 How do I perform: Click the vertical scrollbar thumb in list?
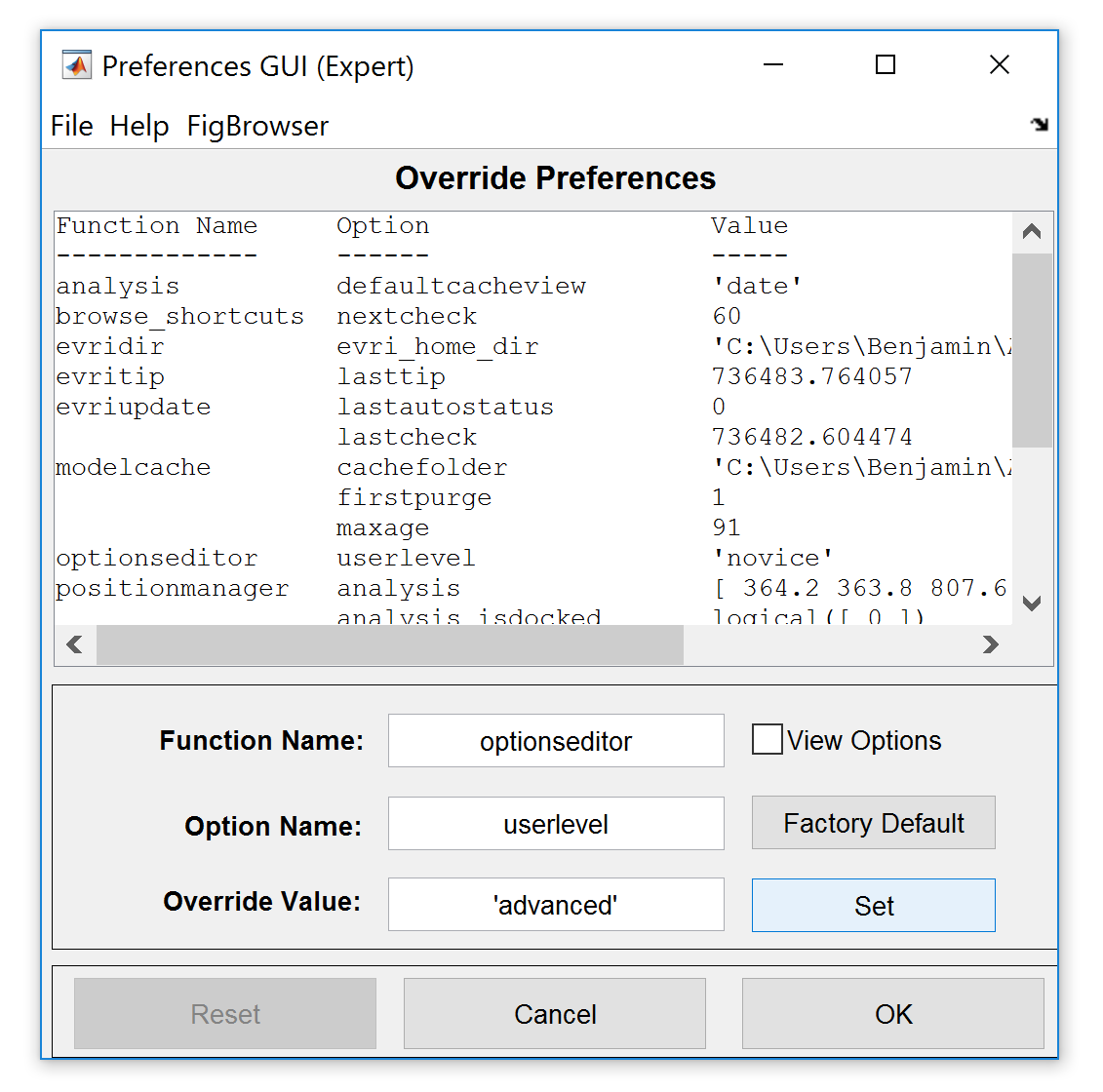[x=1032, y=349]
